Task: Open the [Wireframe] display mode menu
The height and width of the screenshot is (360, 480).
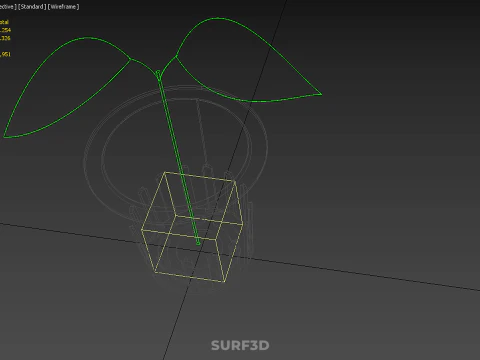Action: [x=63, y=7]
